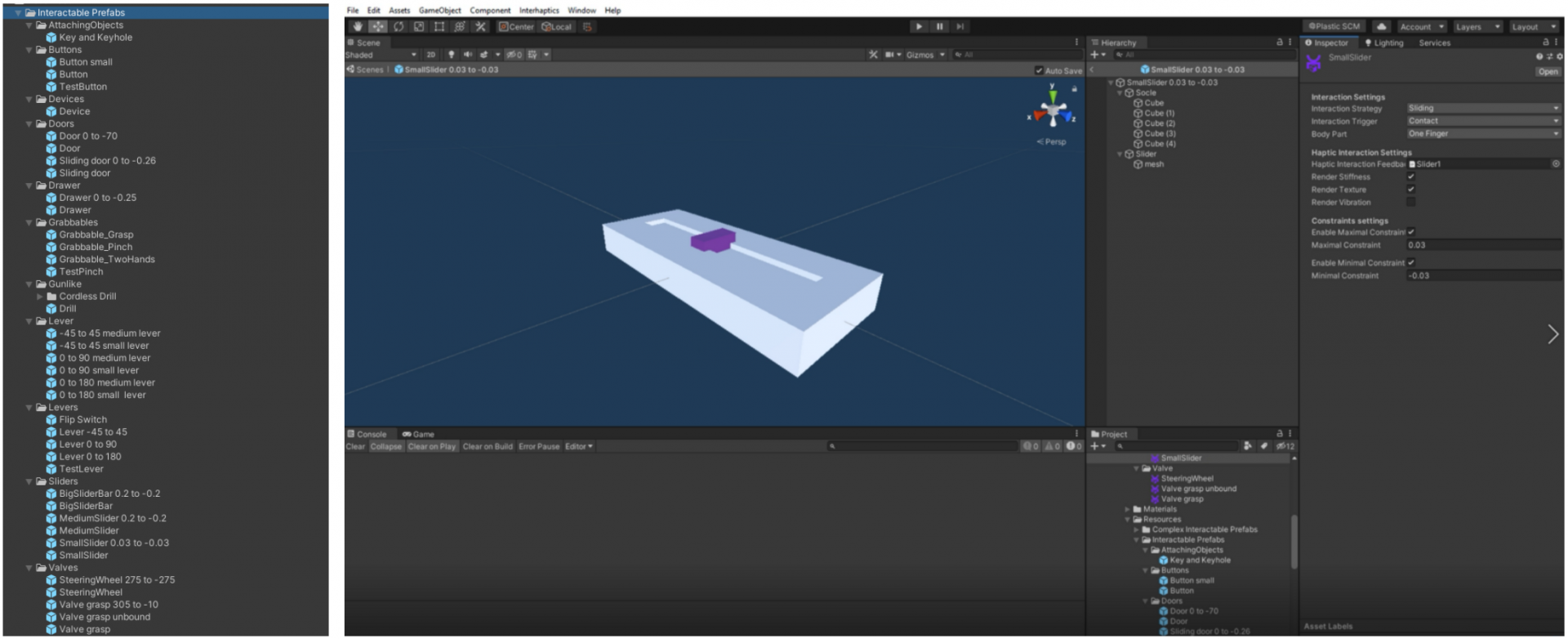Viewport: 1568px width, 639px height.
Task: Open the Interaction Strategy dropdown
Action: [x=1483, y=109]
